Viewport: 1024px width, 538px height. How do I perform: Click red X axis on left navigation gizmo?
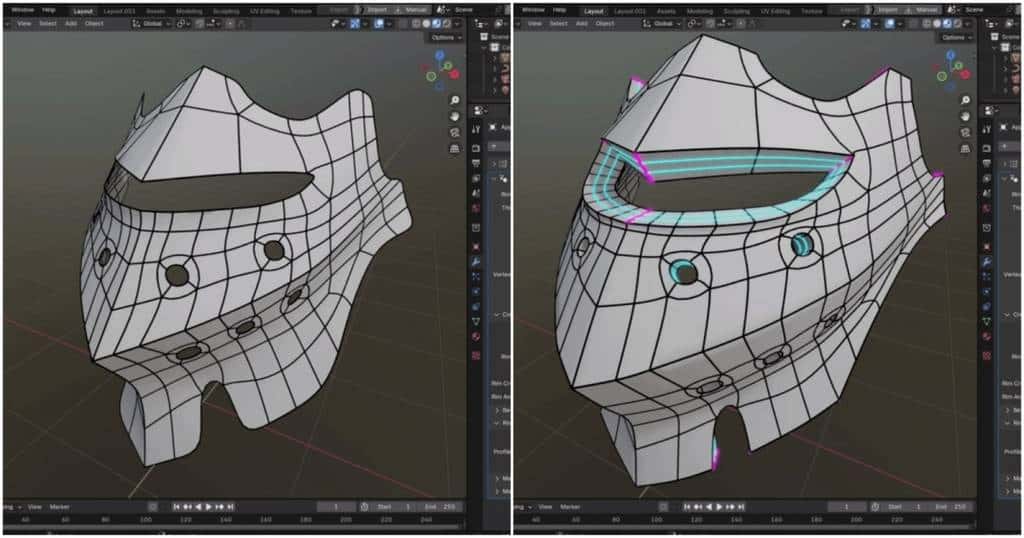455,74
